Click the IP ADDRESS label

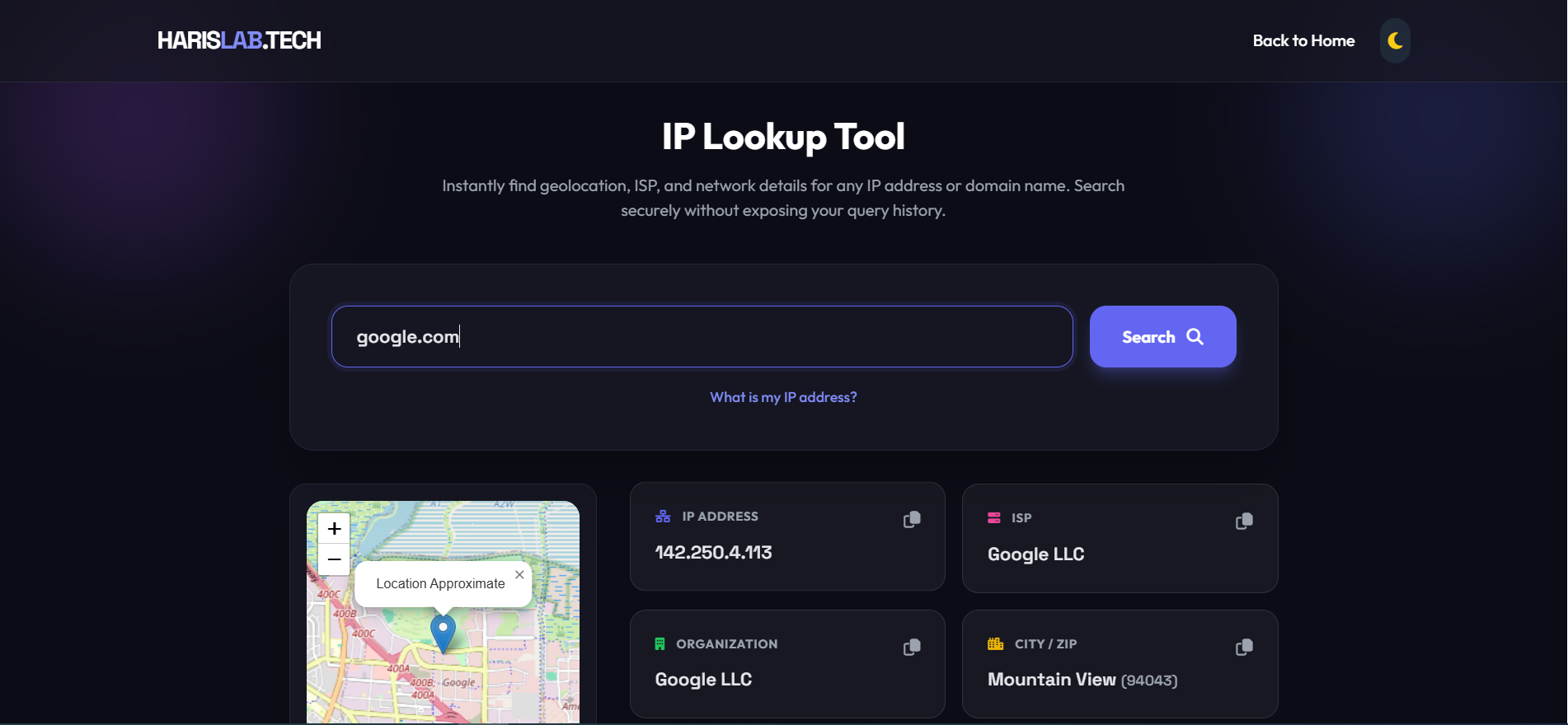click(720, 517)
